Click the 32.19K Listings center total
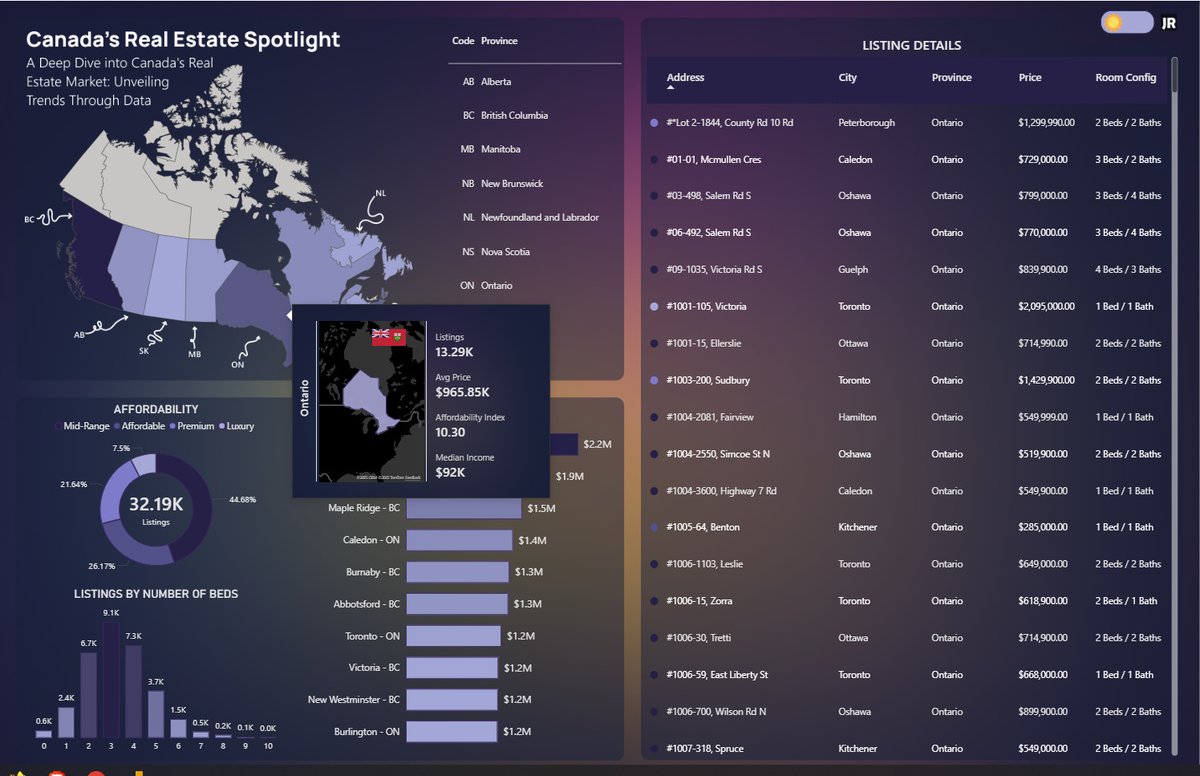The height and width of the screenshot is (776, 1200). [x=156, y=508]
